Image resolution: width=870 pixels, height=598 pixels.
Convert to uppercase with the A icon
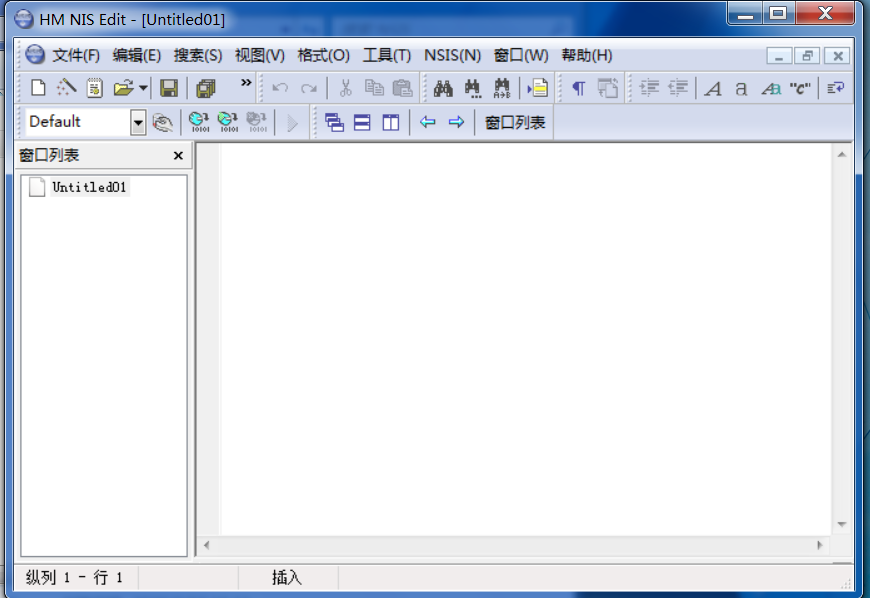coord(713,88)
